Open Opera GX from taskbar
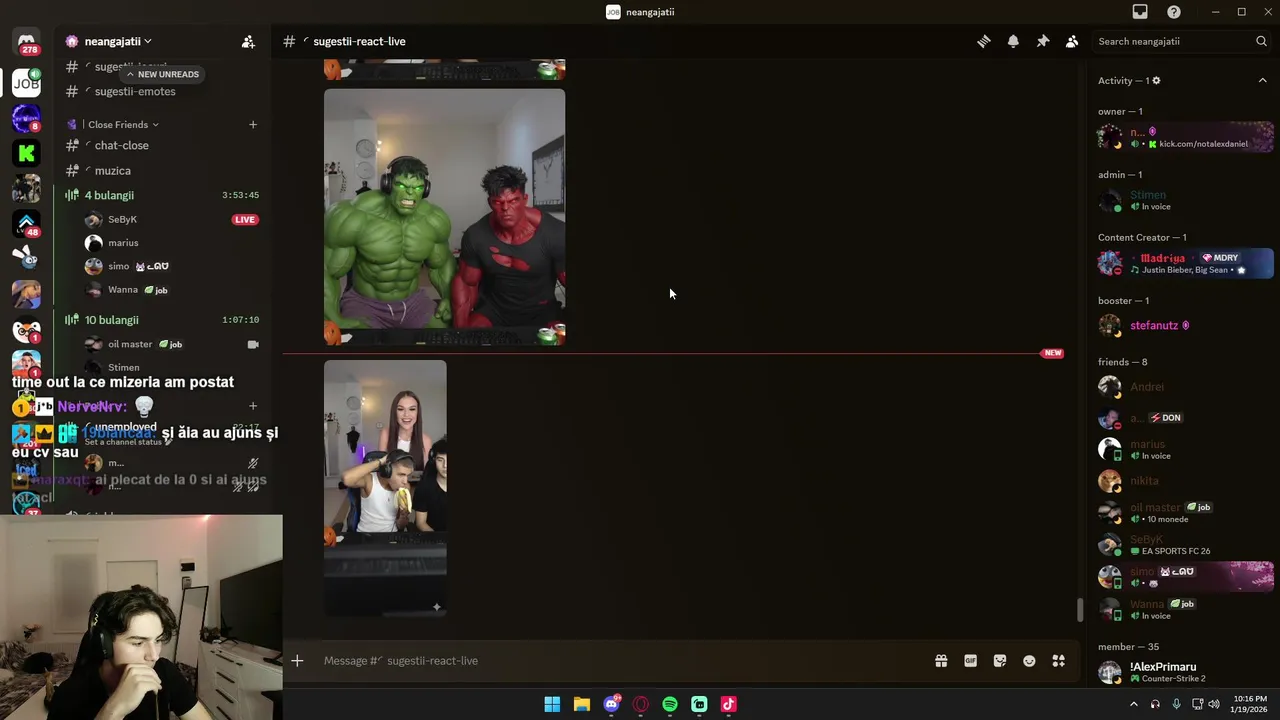Image resolution: width=1280 pixels, height=720 pixels. 641,704
